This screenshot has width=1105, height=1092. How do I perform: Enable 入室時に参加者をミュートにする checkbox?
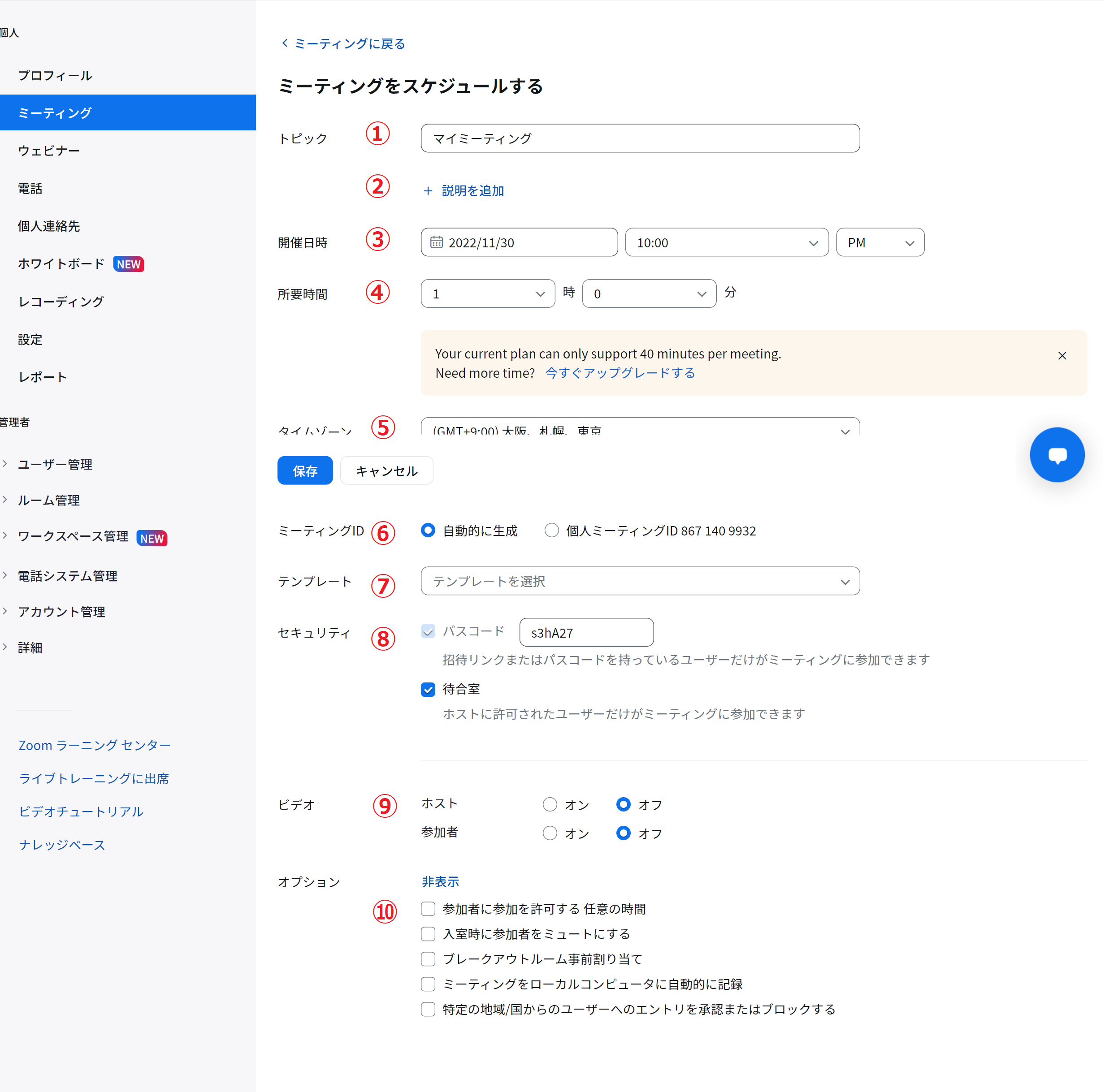pyautogui.click(x=428, y=934)
